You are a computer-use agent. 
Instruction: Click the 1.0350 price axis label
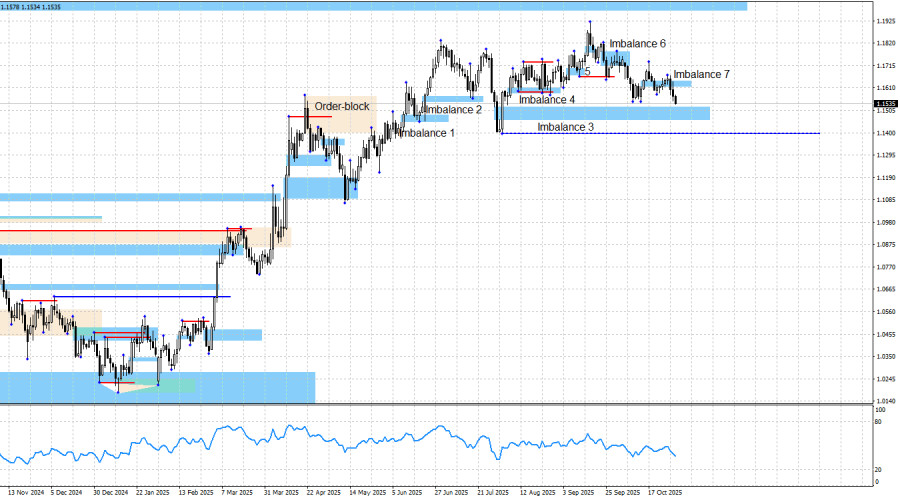[x=886, y=356]
